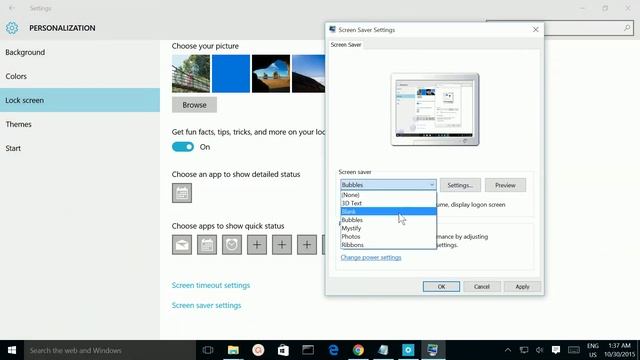Open the volume control in tray

tap(540, 350)
